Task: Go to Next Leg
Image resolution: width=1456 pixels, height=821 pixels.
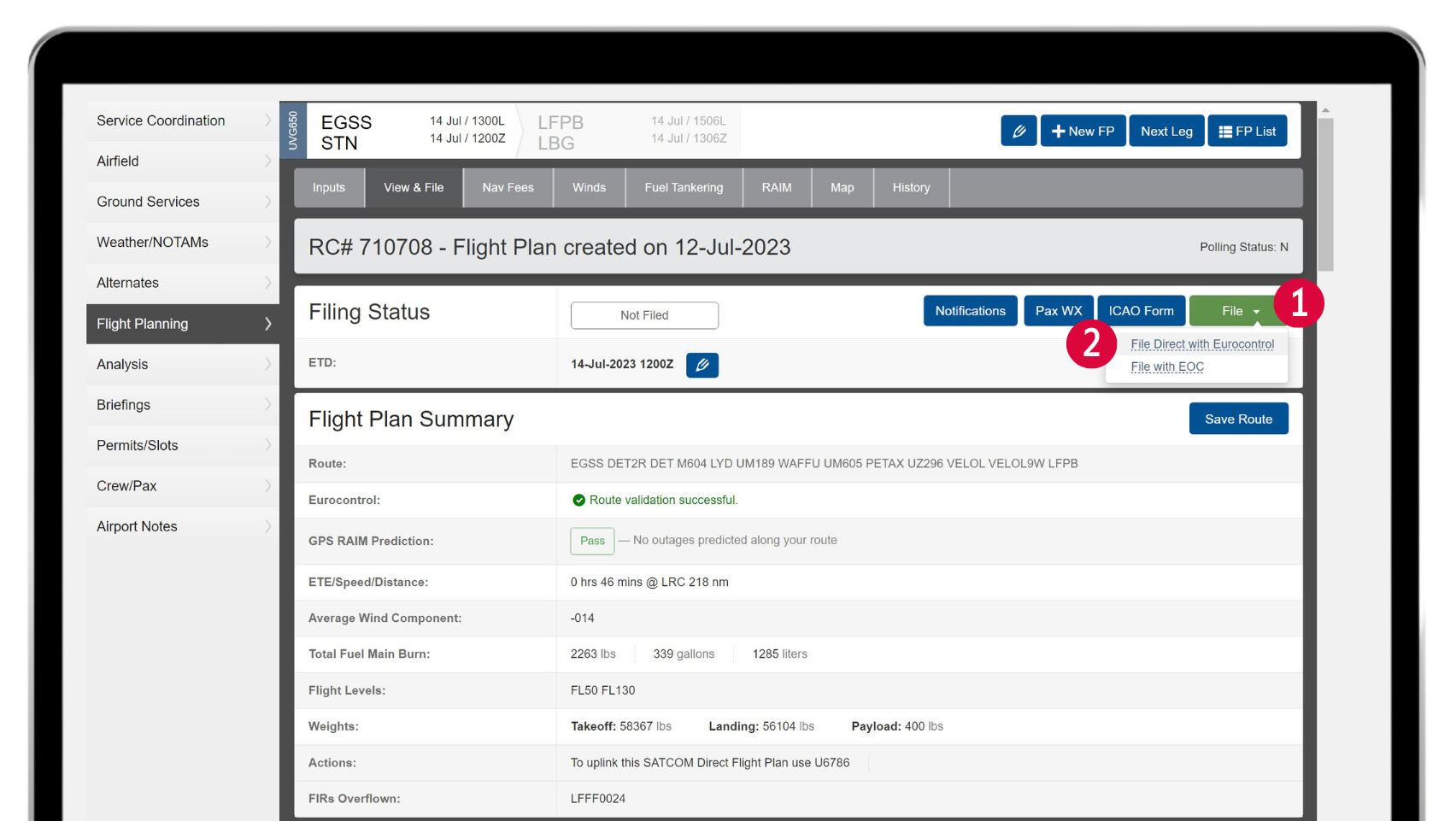Action: [x=1166, y=132]
